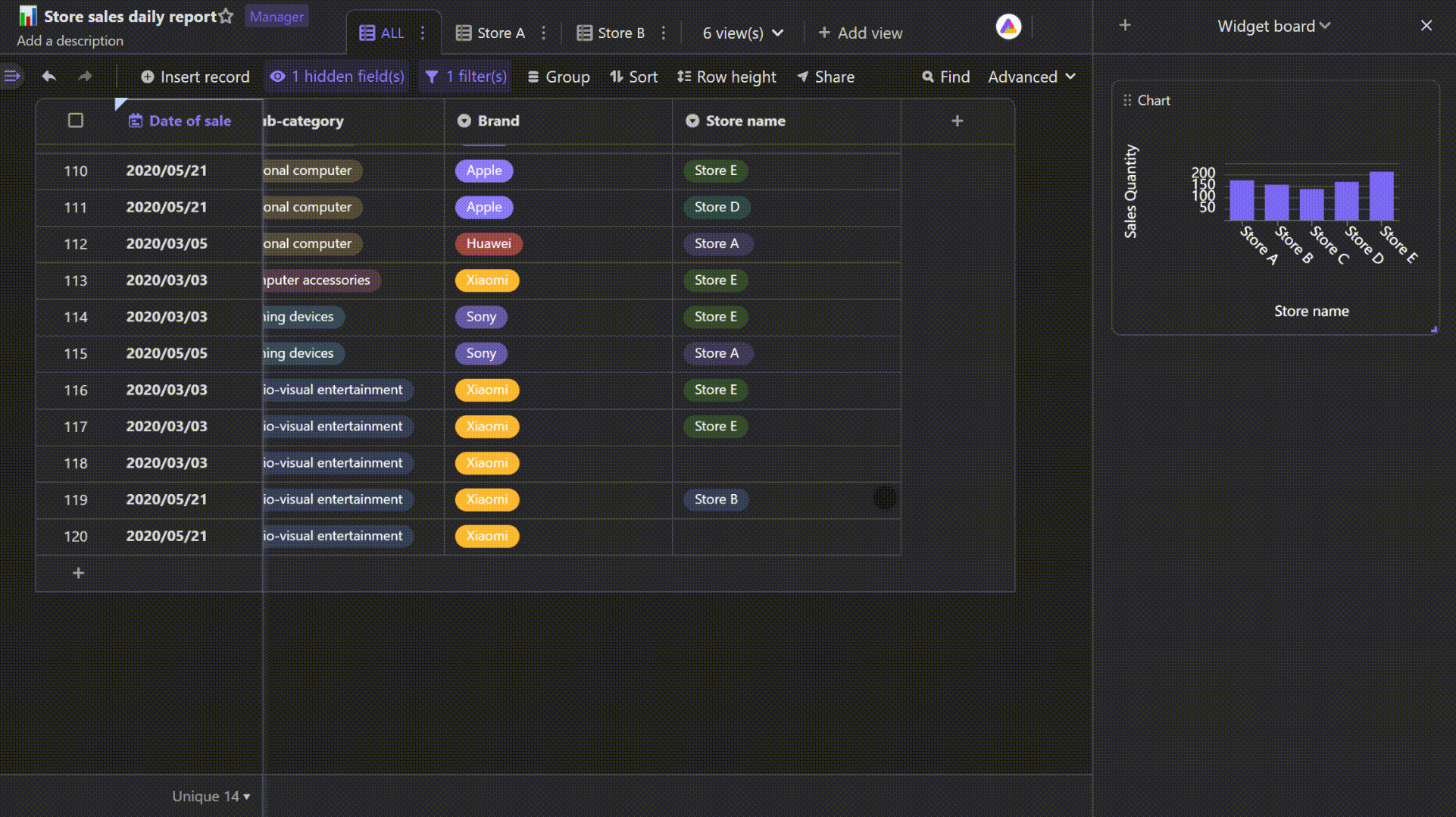Click Insert record
Viewport: 1456px width, 817px height.
(195, 77)
